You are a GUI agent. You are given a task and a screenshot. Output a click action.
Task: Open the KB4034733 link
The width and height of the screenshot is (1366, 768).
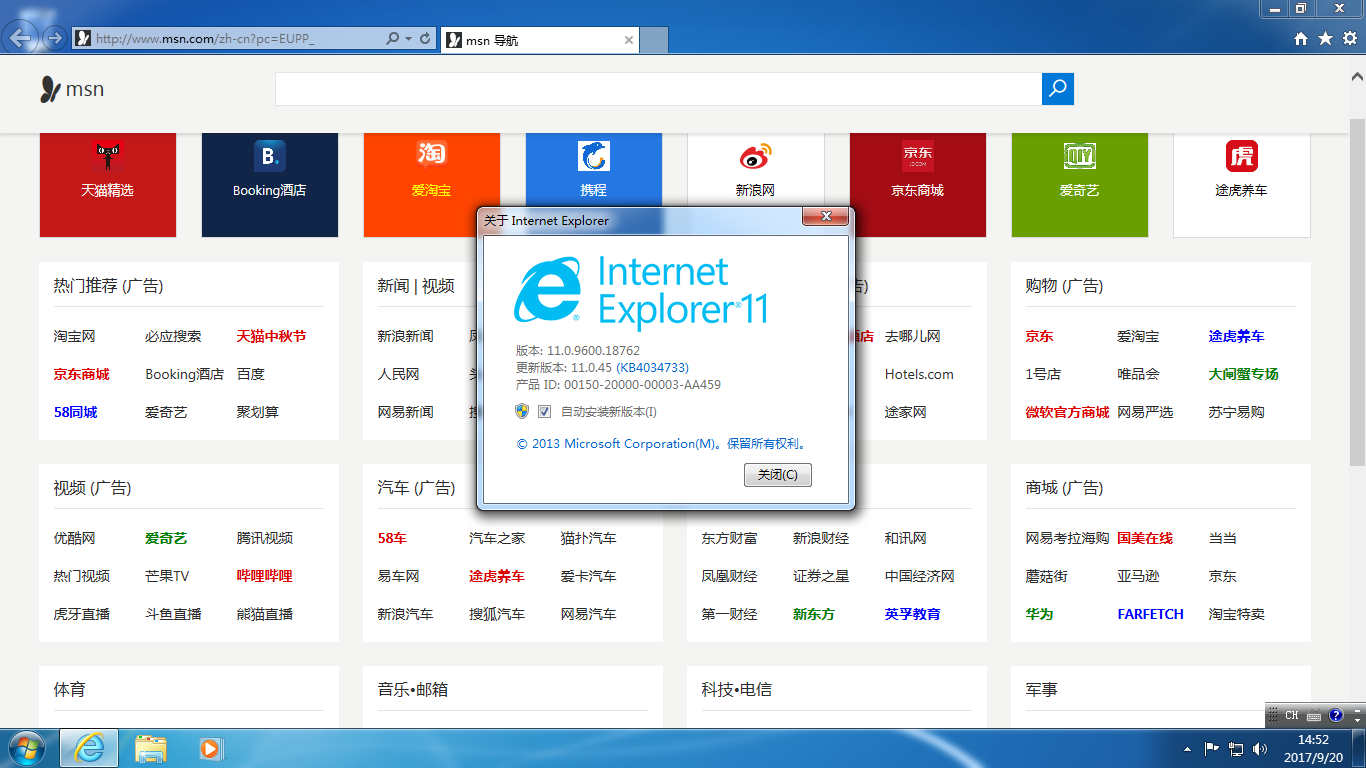coord(652,368)
